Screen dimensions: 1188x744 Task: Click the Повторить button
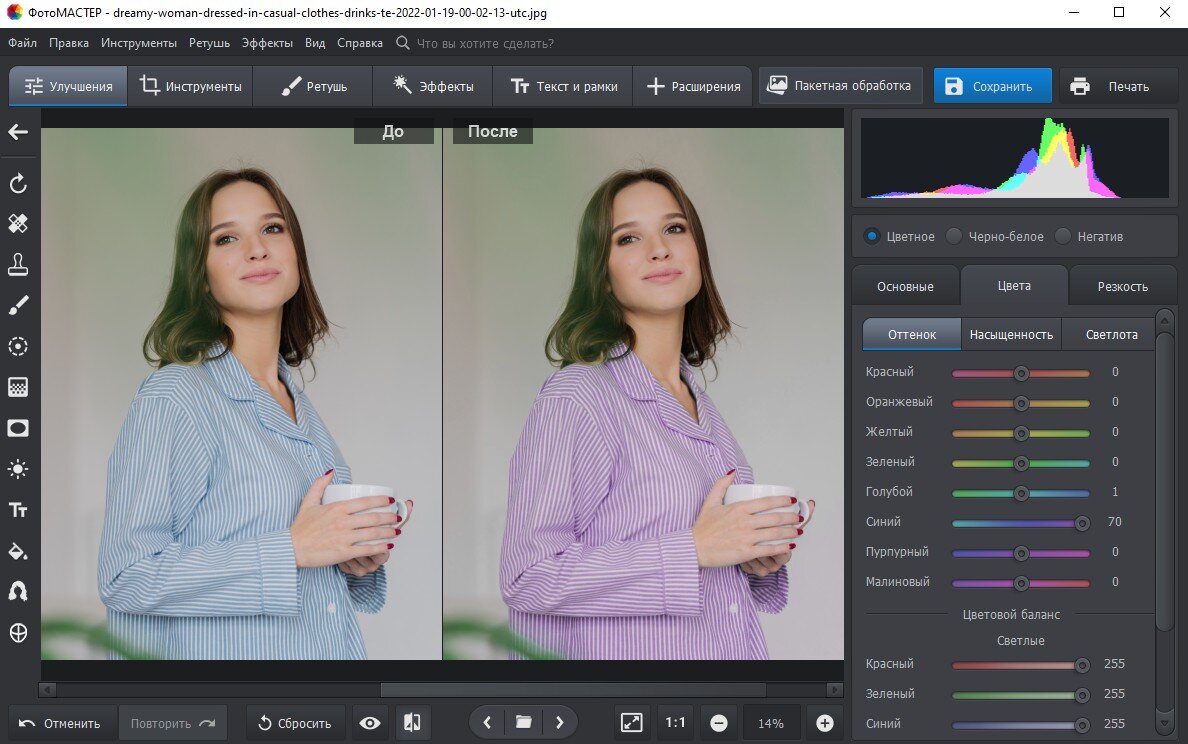point(172,724)
